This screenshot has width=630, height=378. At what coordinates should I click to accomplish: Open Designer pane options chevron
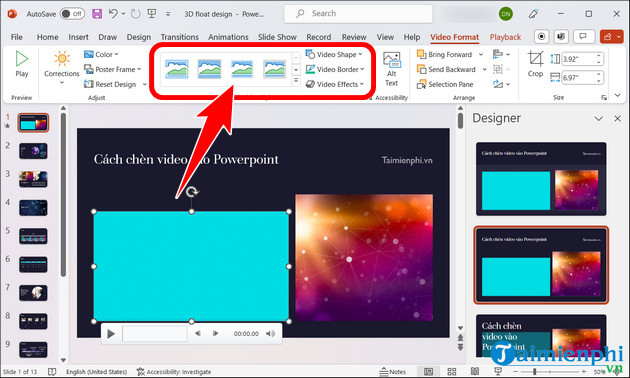[599, 119]
